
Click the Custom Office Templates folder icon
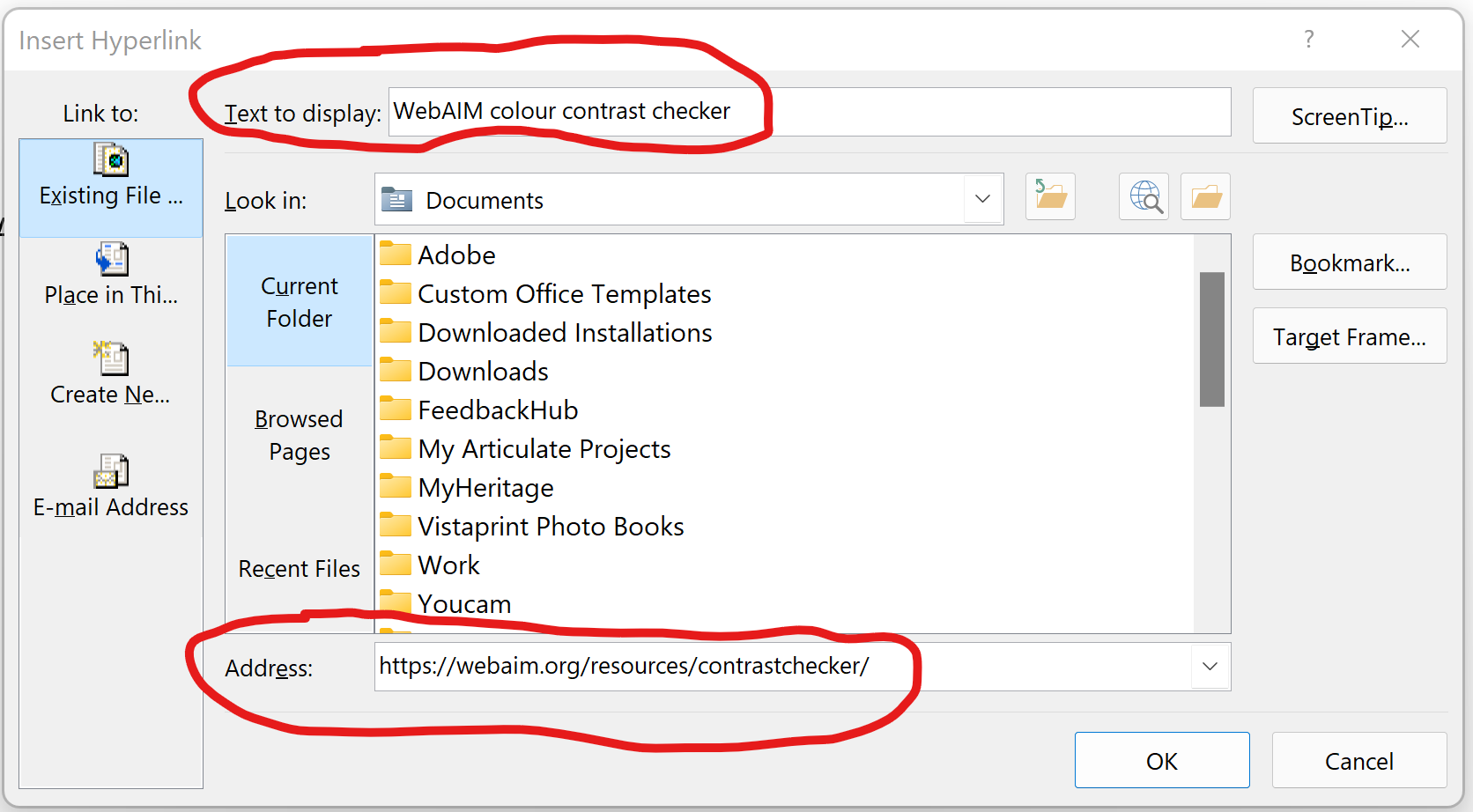396,293
